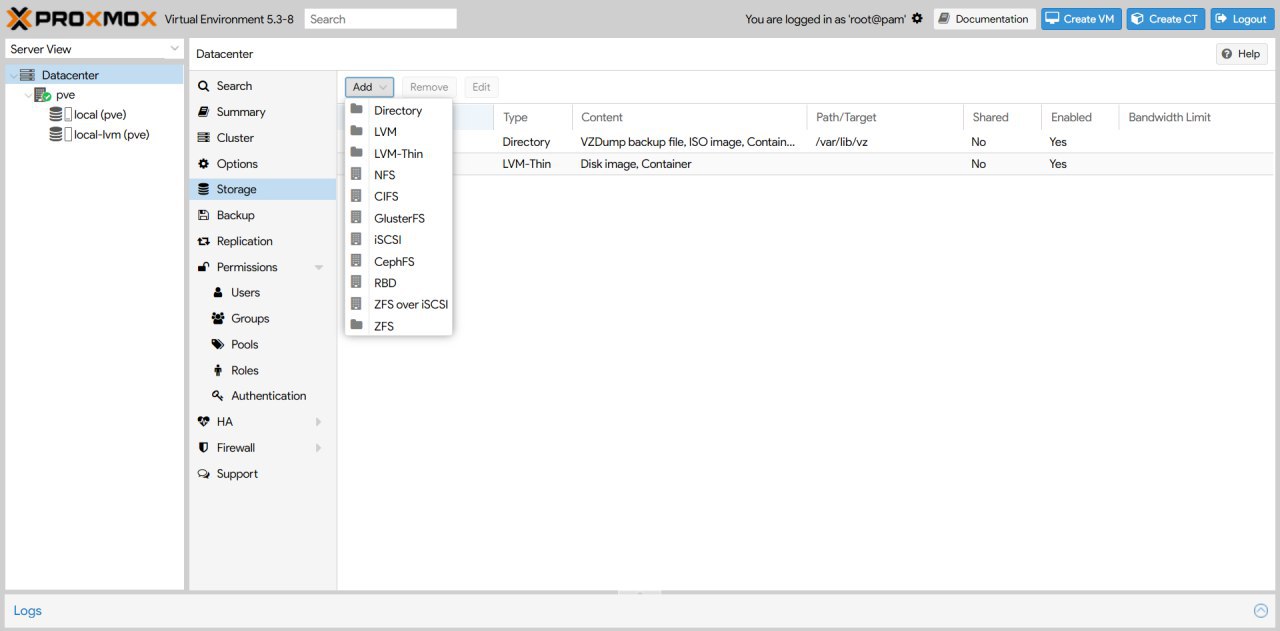Viewport: 1280px width, 631px height.
Task: Click the pve node icon in tree
Action: tap(42, 95)
